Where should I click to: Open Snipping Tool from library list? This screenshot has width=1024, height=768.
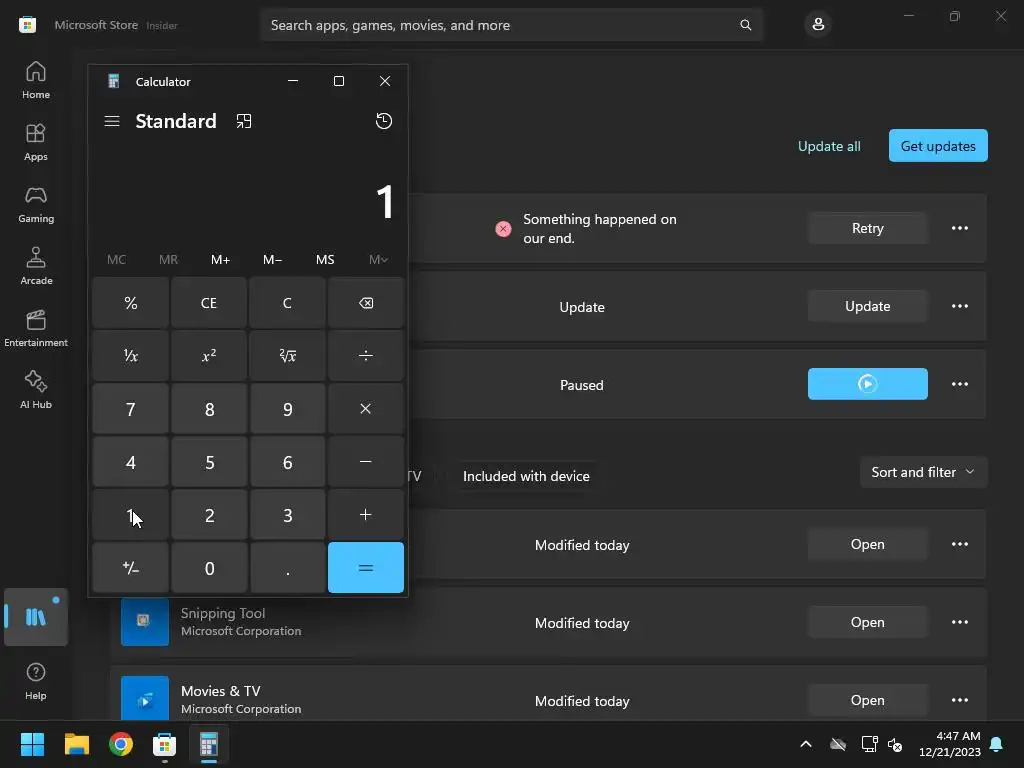coord(867,622)
